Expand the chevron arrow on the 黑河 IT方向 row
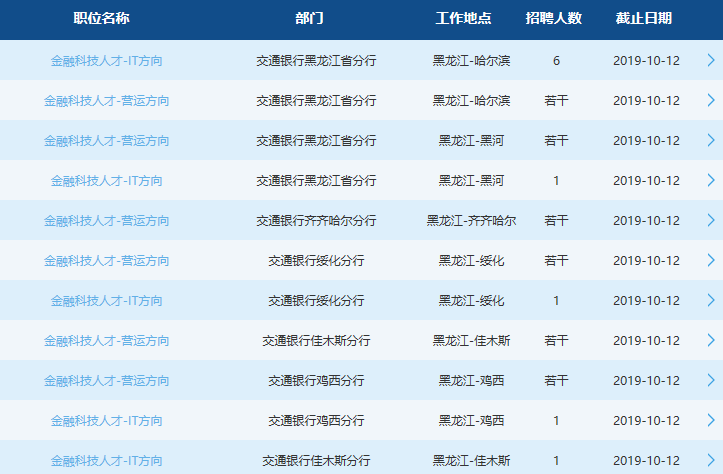Image resolution: width=723 pixels, height=474 pixels. click(711, 180)
